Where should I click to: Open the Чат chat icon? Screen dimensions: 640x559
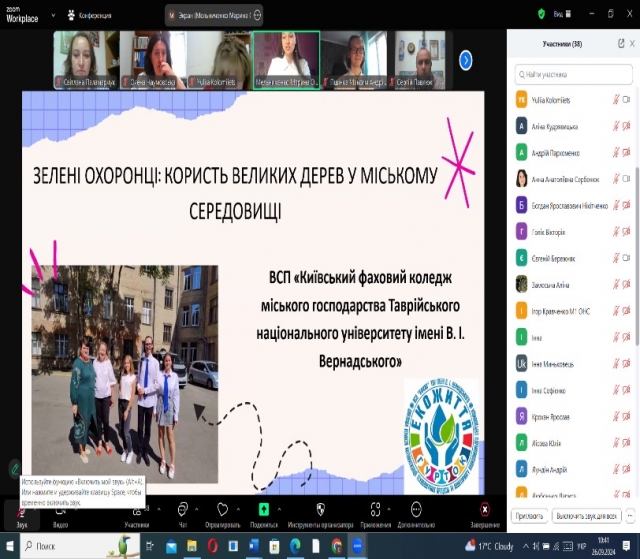point(183,511)
